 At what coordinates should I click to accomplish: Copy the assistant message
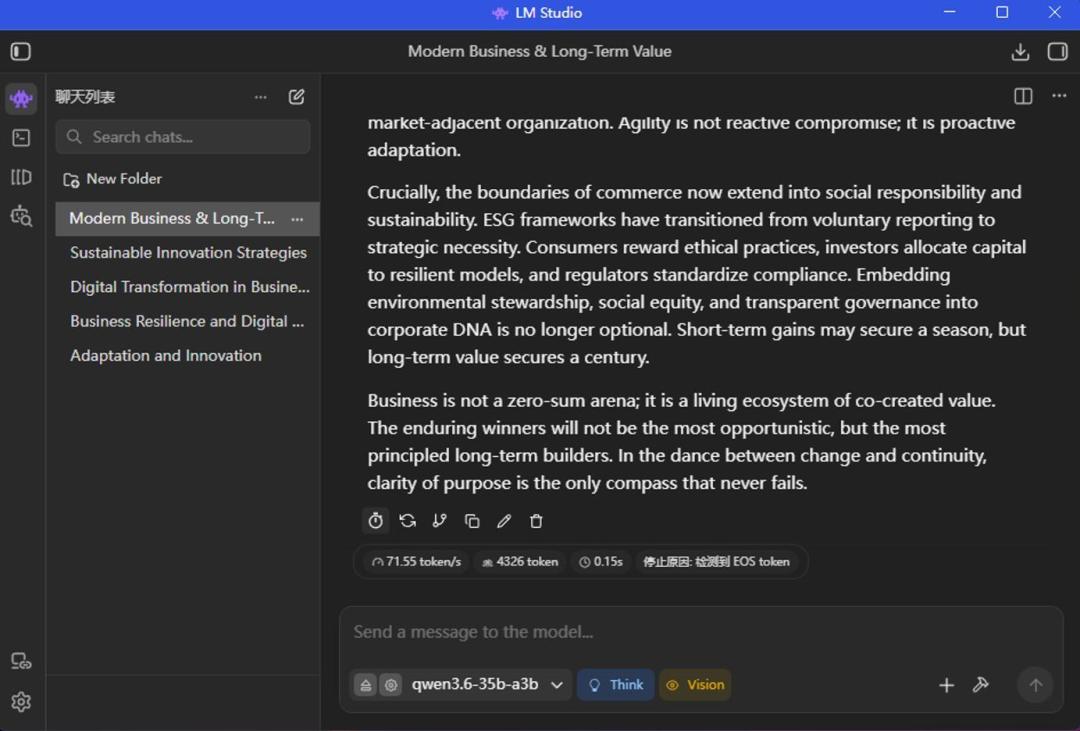472,521
